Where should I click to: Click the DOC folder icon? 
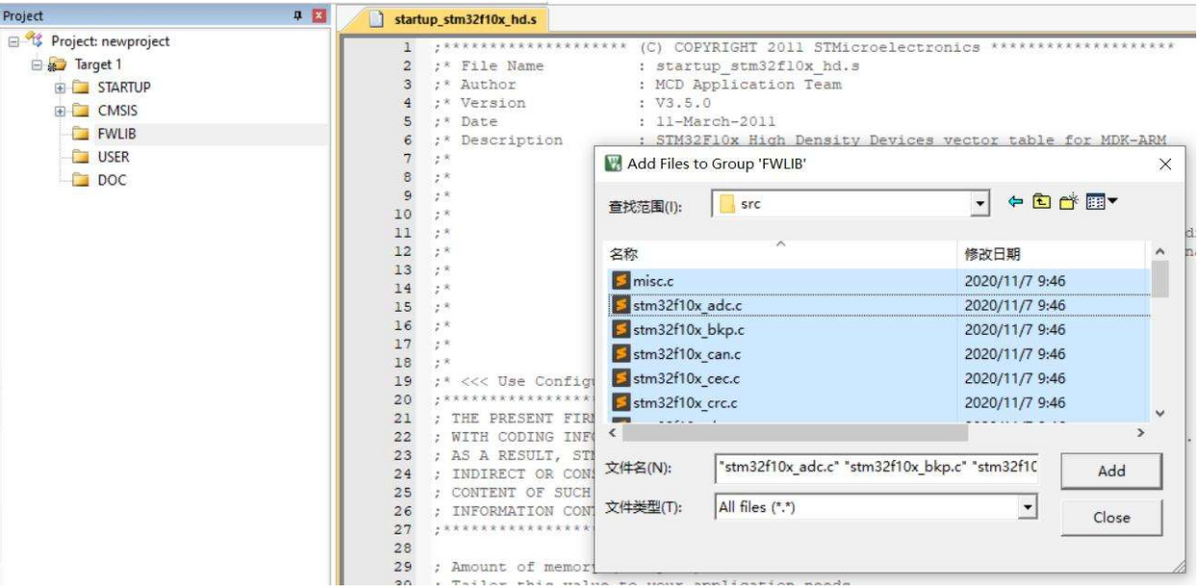(80, 181)
